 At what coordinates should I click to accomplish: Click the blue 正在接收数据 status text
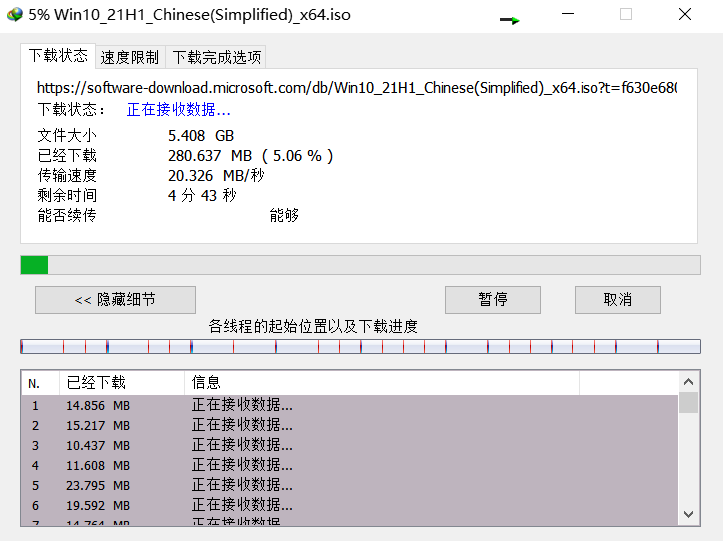tap(178, 110)
